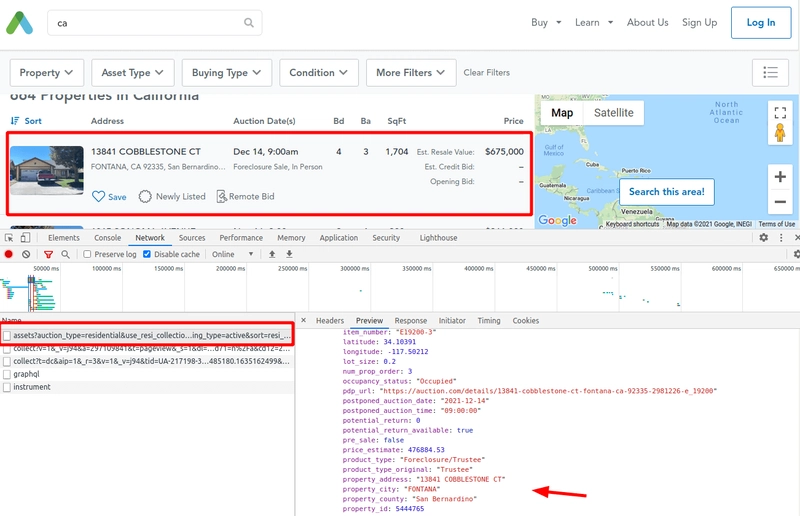Click the Keyboard shortcuts map link

632,224
